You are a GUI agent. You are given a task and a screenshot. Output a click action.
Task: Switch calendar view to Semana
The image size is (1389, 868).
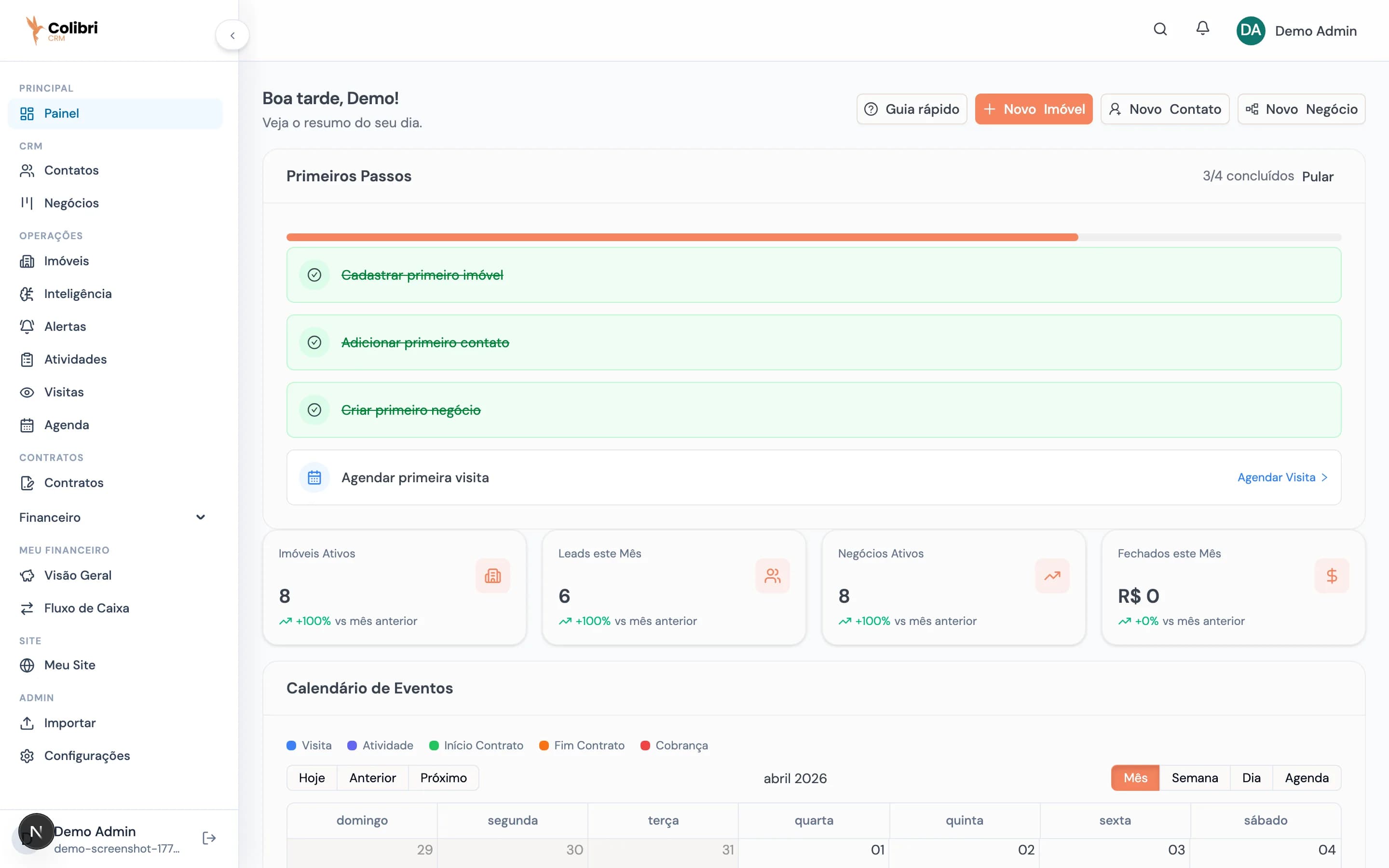pos(1195,778)
